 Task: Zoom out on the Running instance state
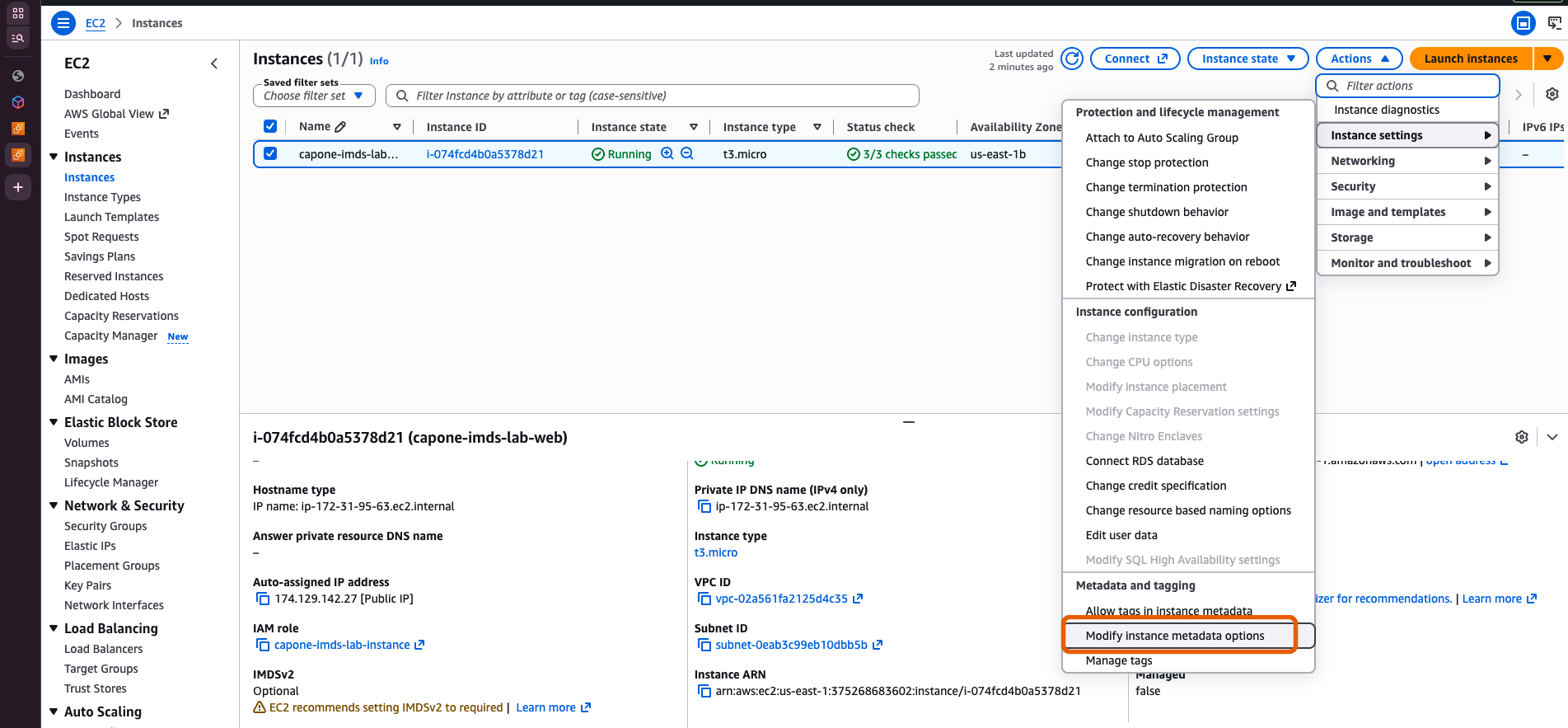[x=687, y=153]
